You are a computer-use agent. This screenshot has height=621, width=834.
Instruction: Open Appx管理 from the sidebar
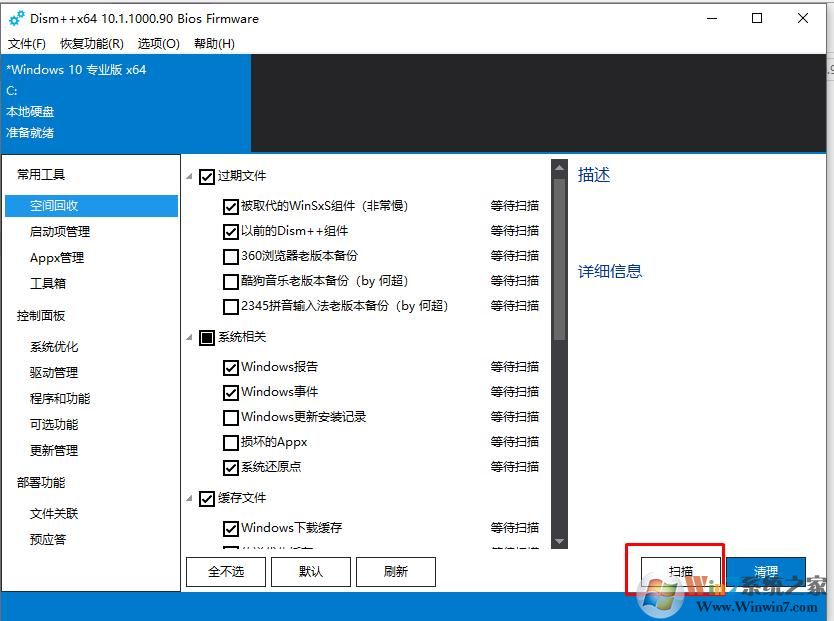tap(58, 257)
